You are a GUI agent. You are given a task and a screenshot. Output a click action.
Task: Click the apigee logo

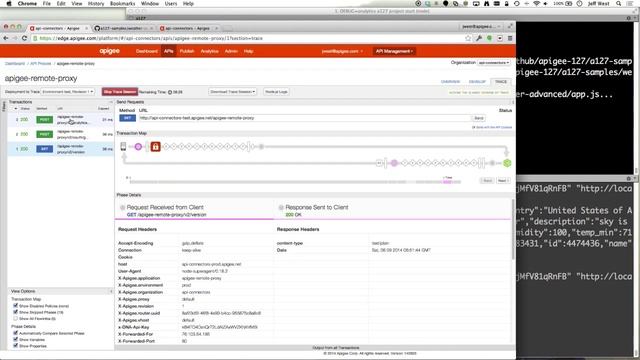109,51
